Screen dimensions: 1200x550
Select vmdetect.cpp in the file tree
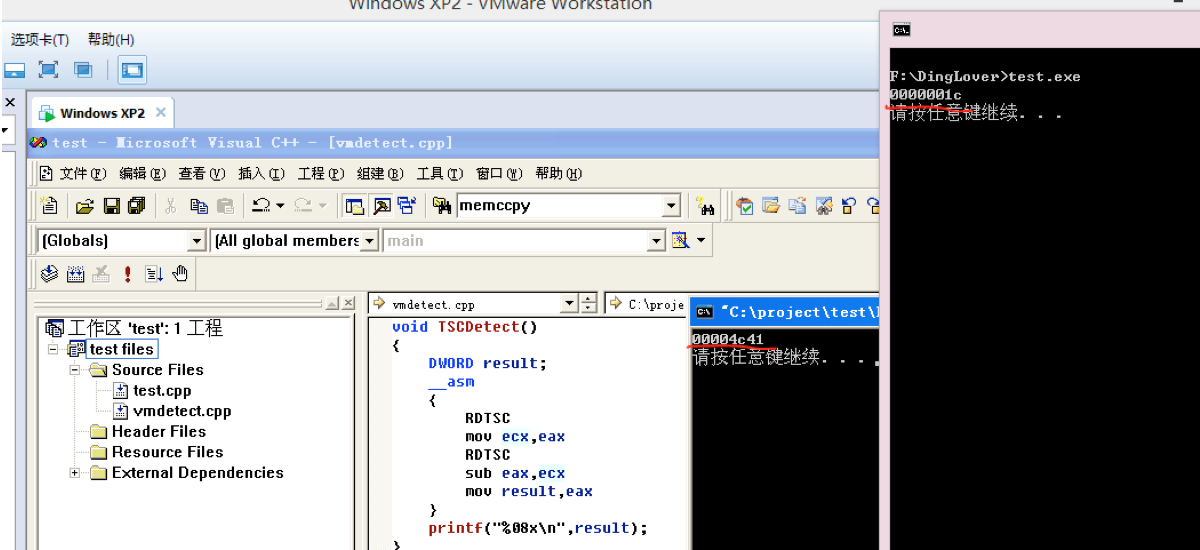click(182, 411)
